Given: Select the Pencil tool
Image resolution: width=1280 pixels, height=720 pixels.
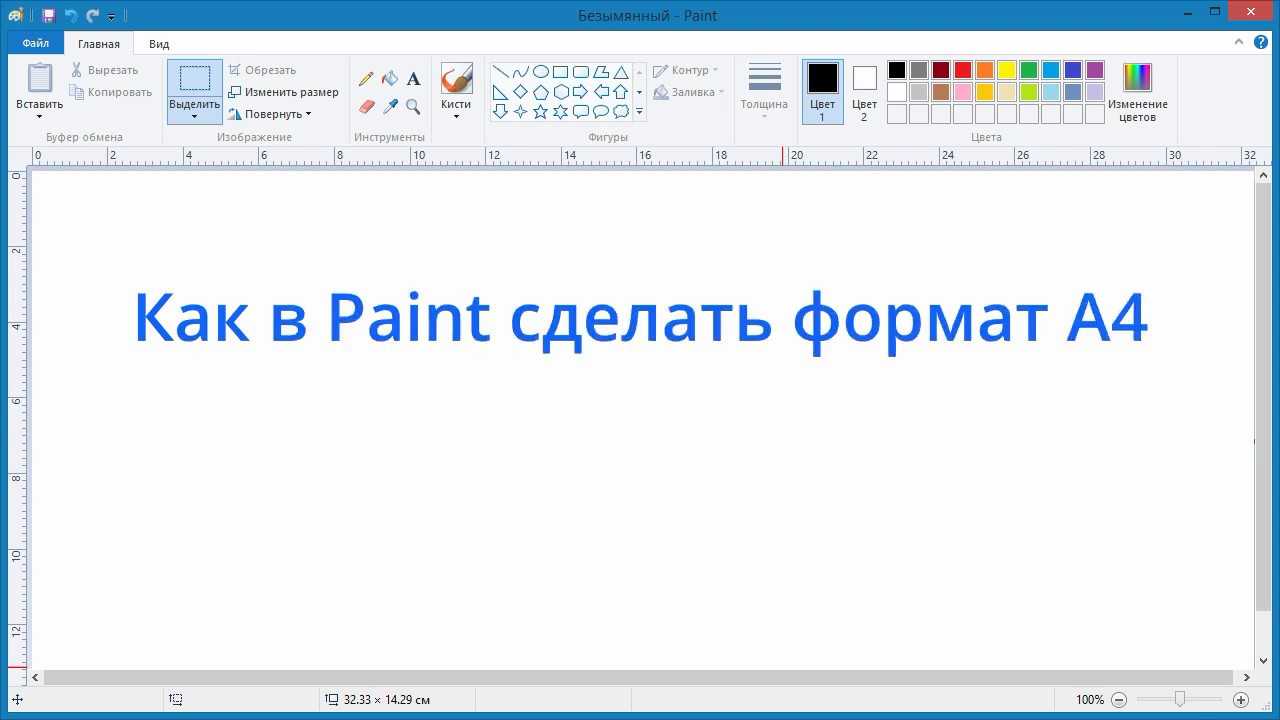Looking at the screenshot, I should pyautogui.click(x=366, y=79).
